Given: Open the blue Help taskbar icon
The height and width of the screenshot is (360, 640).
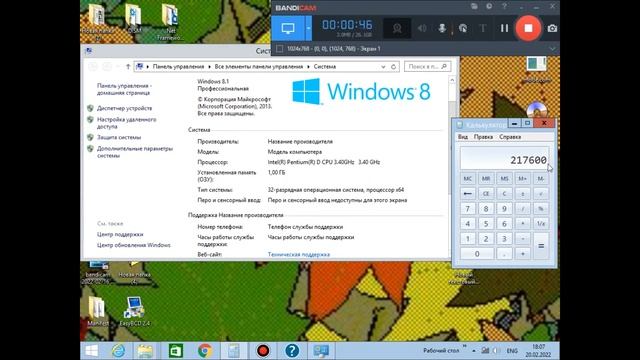Looking at the screenshot, I should (292, 351).
